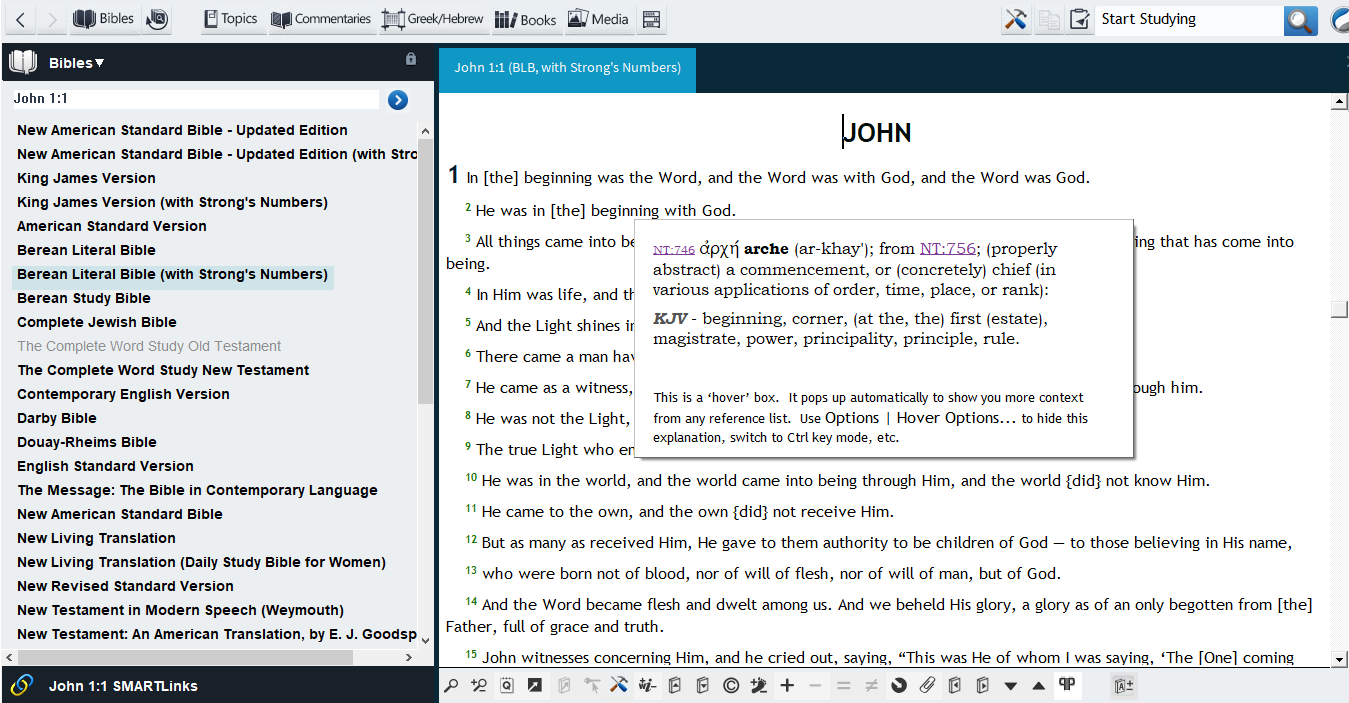Click the plus icon in bottom toolbar
Viewport: 1349px width, 703px height.
(x=787, y=686)
